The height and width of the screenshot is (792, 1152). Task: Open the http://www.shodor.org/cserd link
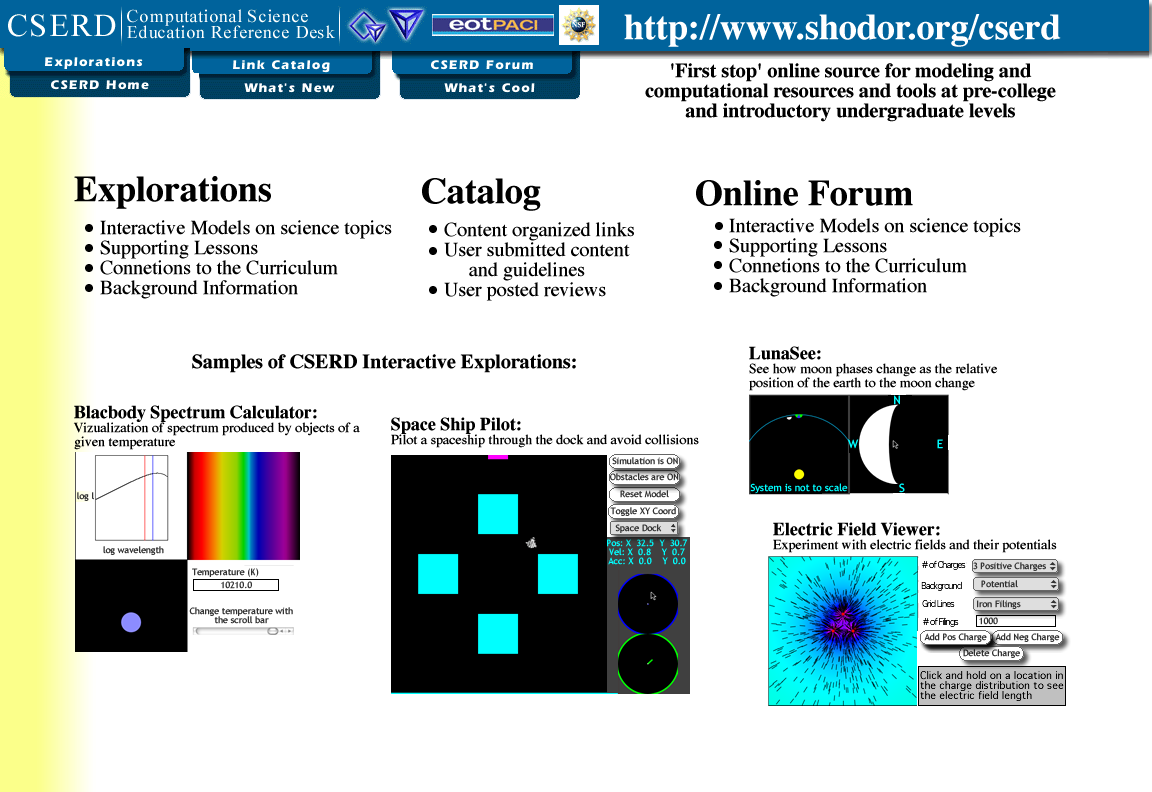pos(842,28)
